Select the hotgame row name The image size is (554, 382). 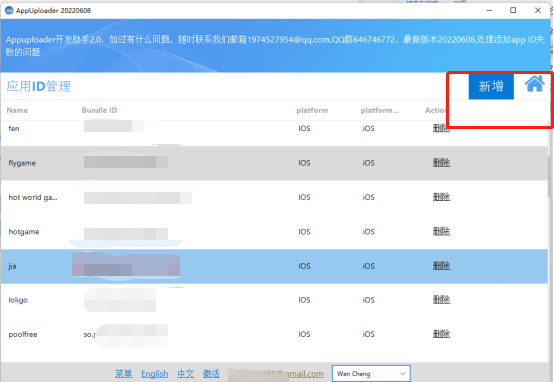(x=24, y=232)
